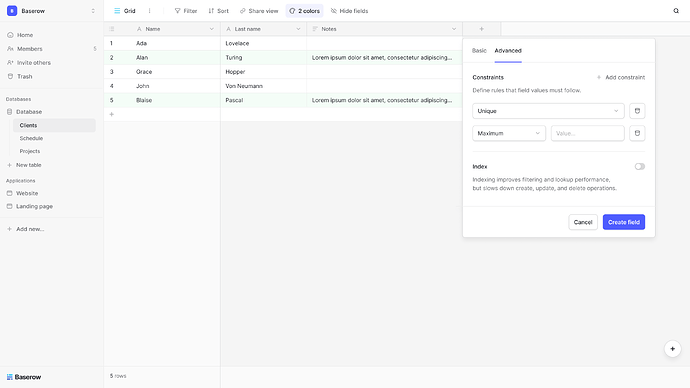Click the Baserow workspace logo icon
The height and width of the screenshot is (388, 690).
tap(12, 11)
